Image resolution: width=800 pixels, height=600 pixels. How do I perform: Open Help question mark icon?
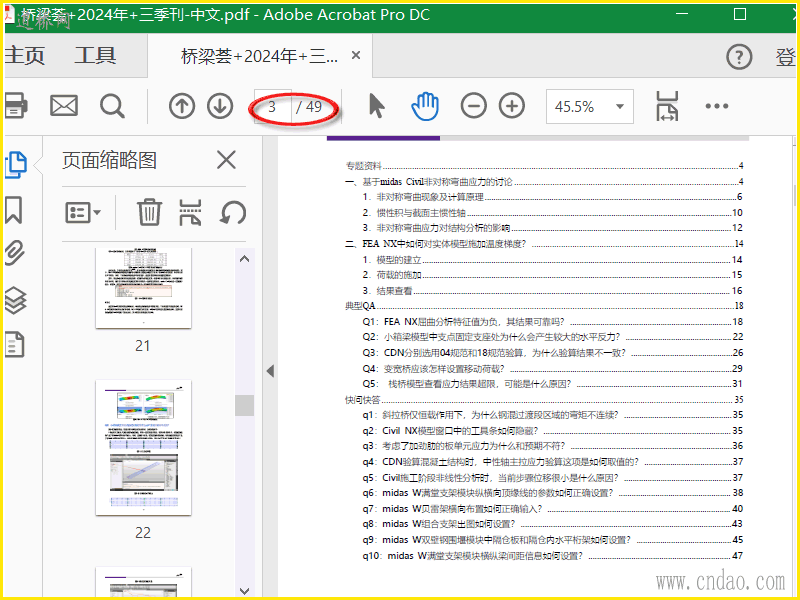739,57
